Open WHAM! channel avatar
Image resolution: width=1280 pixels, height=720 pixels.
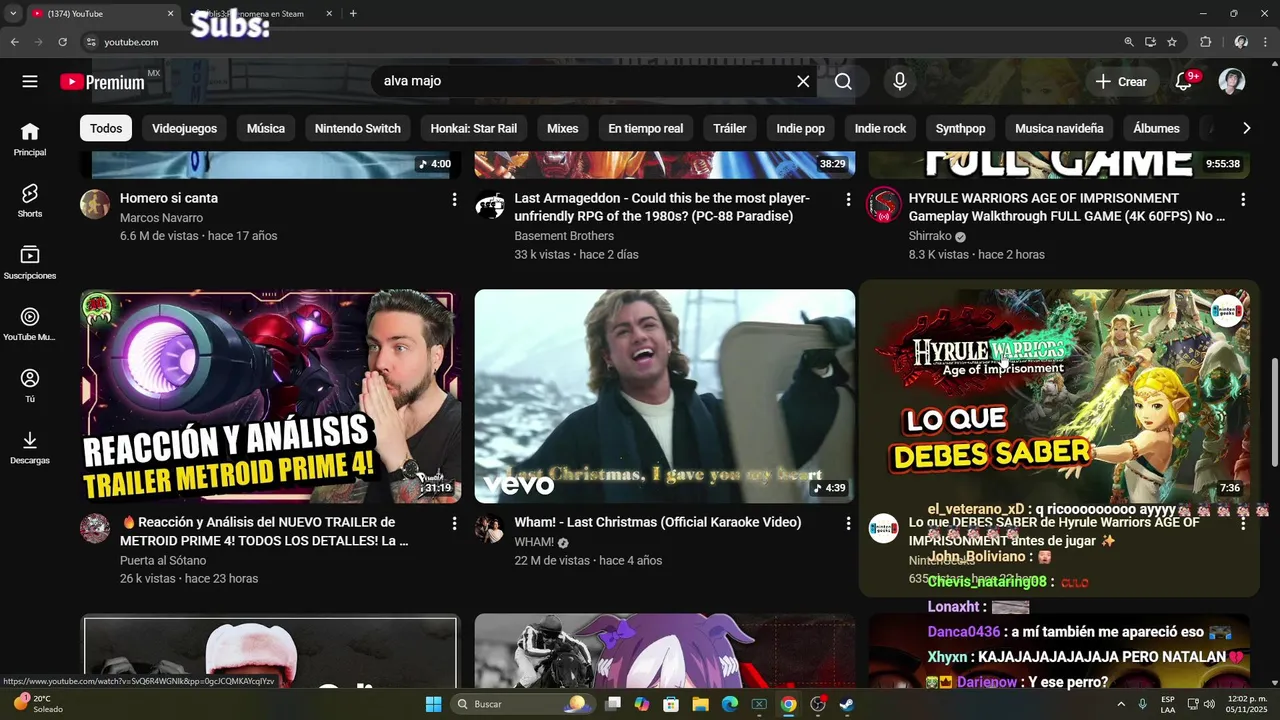pyautogui.click(x=490, y=528)
